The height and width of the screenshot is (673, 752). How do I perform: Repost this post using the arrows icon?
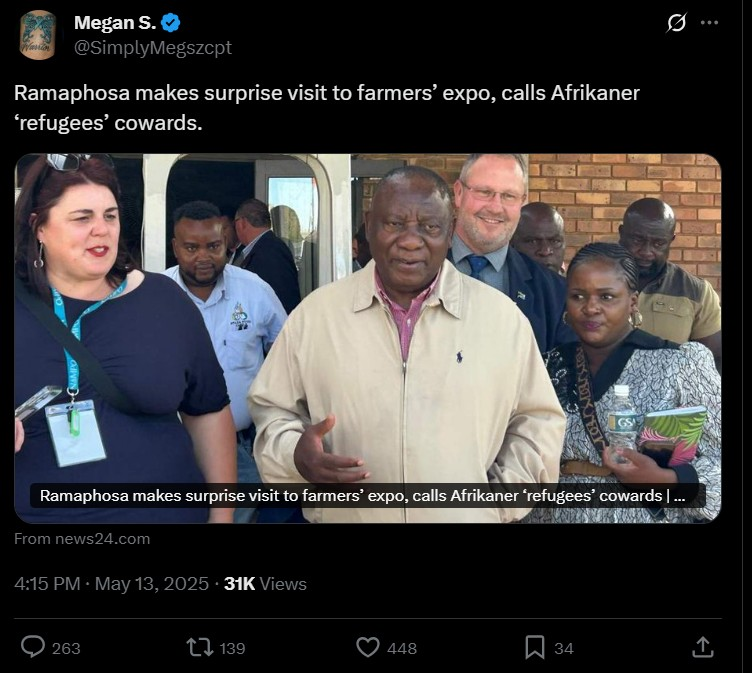click(x=200, y=648)
